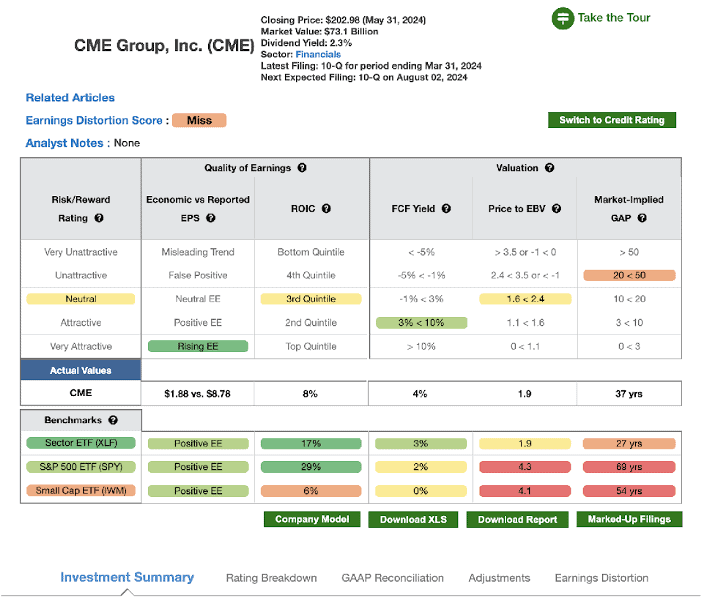Click the XLF 17% ROIC cell
This screenshot has width=720, height=606.
[311, 444]
